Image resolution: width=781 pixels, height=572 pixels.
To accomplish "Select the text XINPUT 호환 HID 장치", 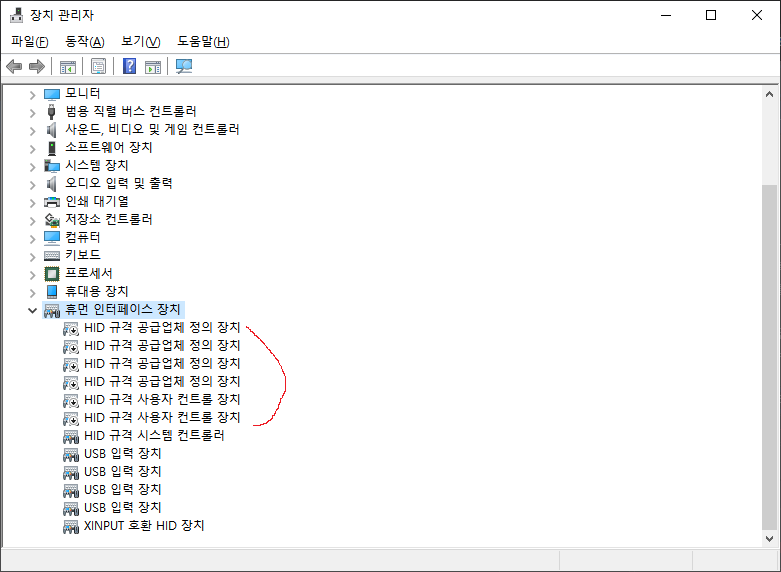I will tap(144, 525).
